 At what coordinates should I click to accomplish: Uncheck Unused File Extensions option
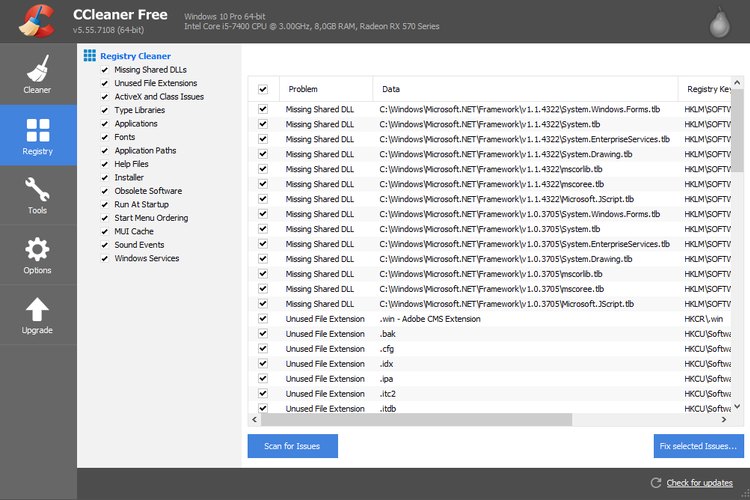(x=105, y=83)
